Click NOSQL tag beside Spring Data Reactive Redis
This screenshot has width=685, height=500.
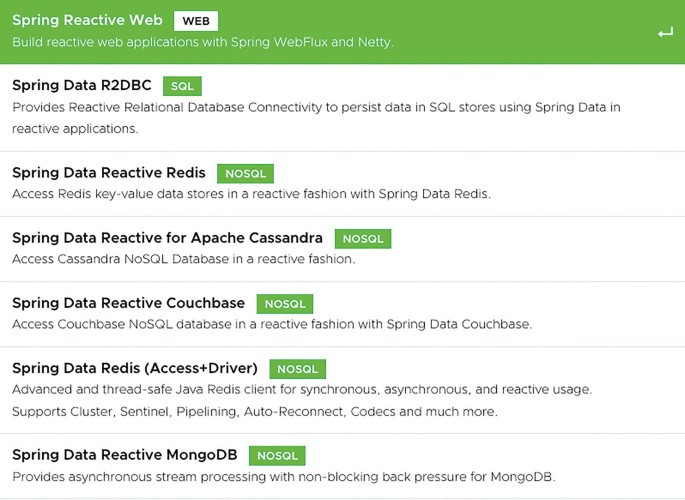point(246,174)
